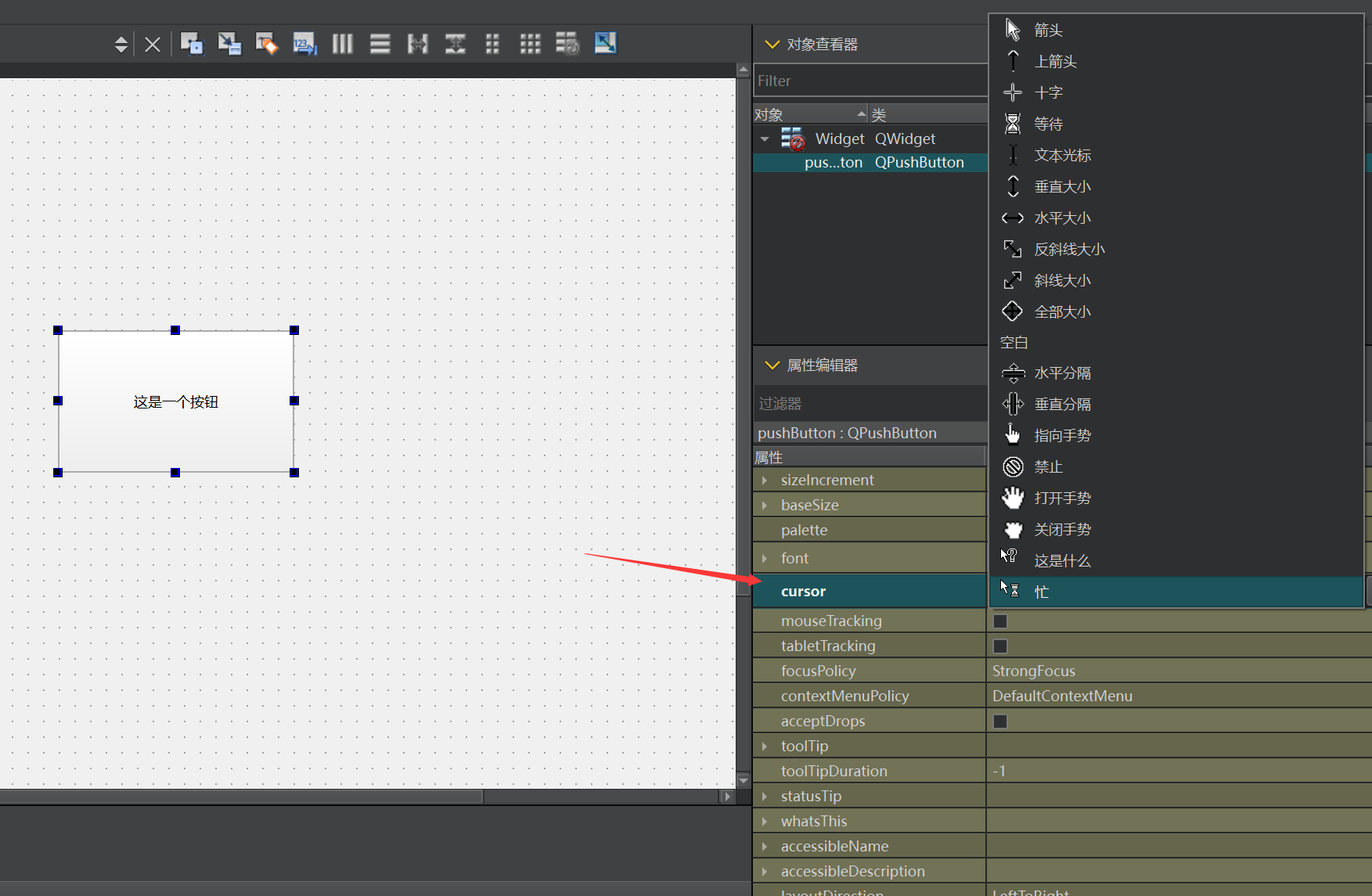1372x896 pixels.
Task: Choose the 水平分隔 split cursor
Action: tap(1176, 372)
